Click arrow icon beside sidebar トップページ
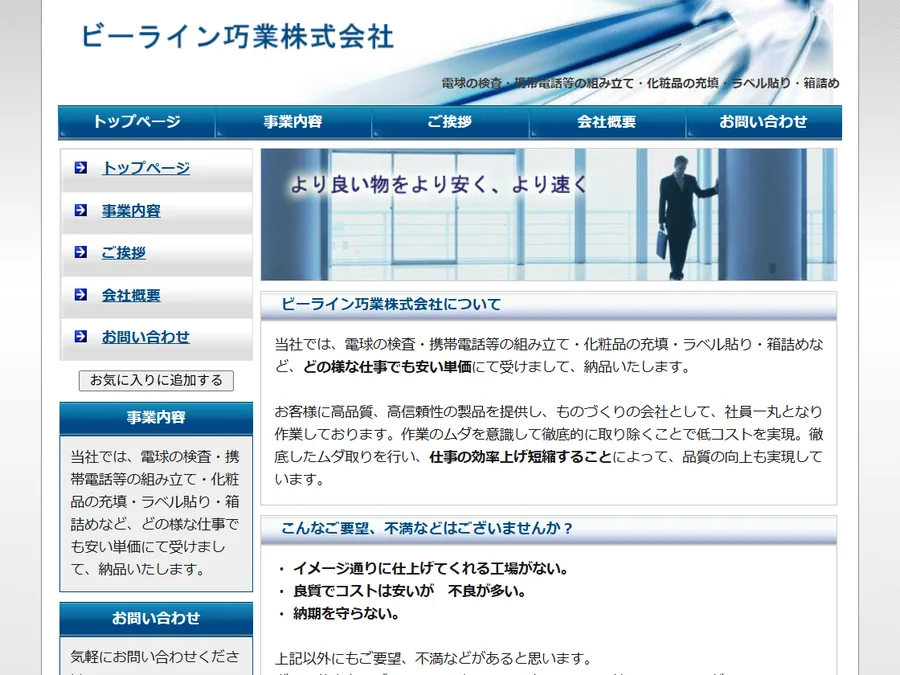Viewport: 900px width, 675px height. [x=80, y=168]
